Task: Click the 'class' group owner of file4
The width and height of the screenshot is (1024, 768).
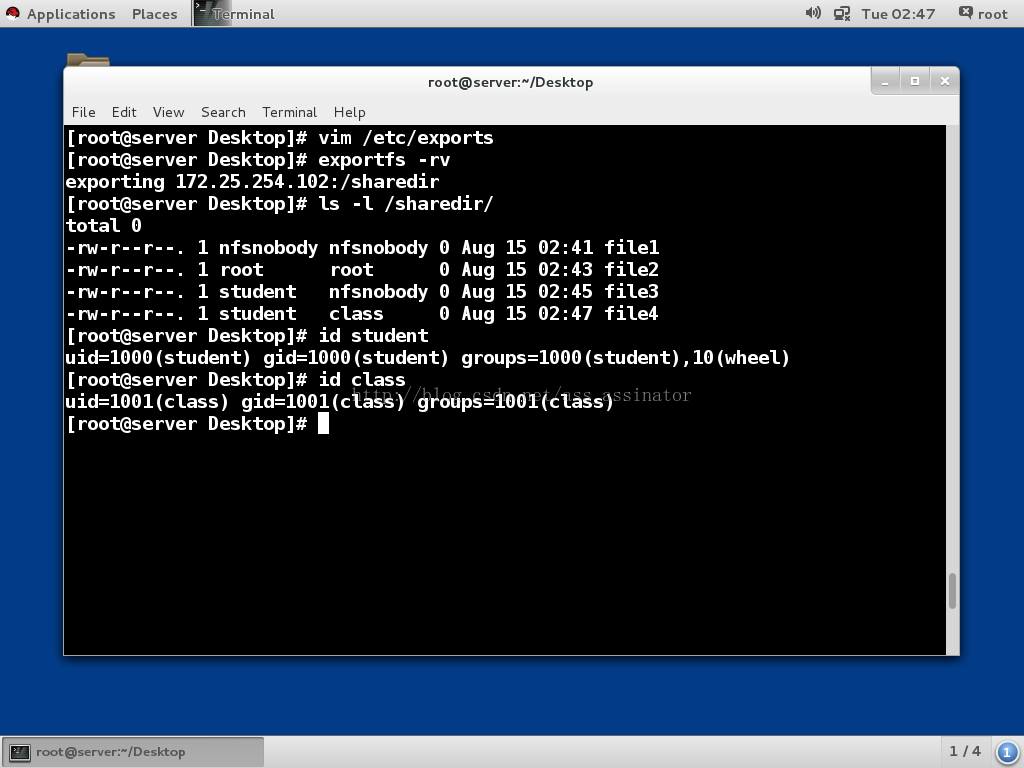Action: 356,313
